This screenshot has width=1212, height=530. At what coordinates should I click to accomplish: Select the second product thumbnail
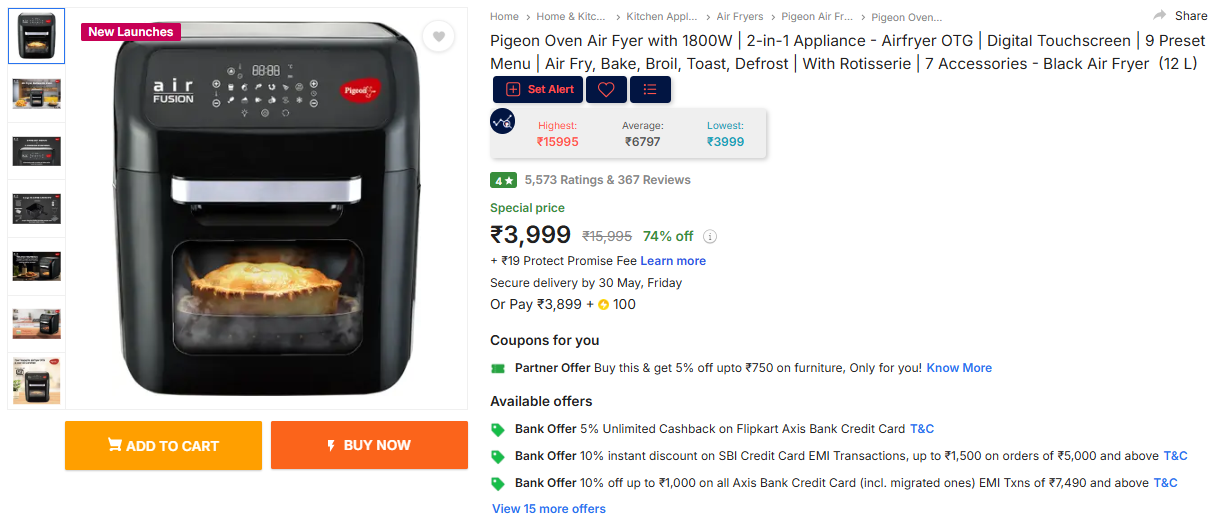pyautogui.click(x=36, y=94)
